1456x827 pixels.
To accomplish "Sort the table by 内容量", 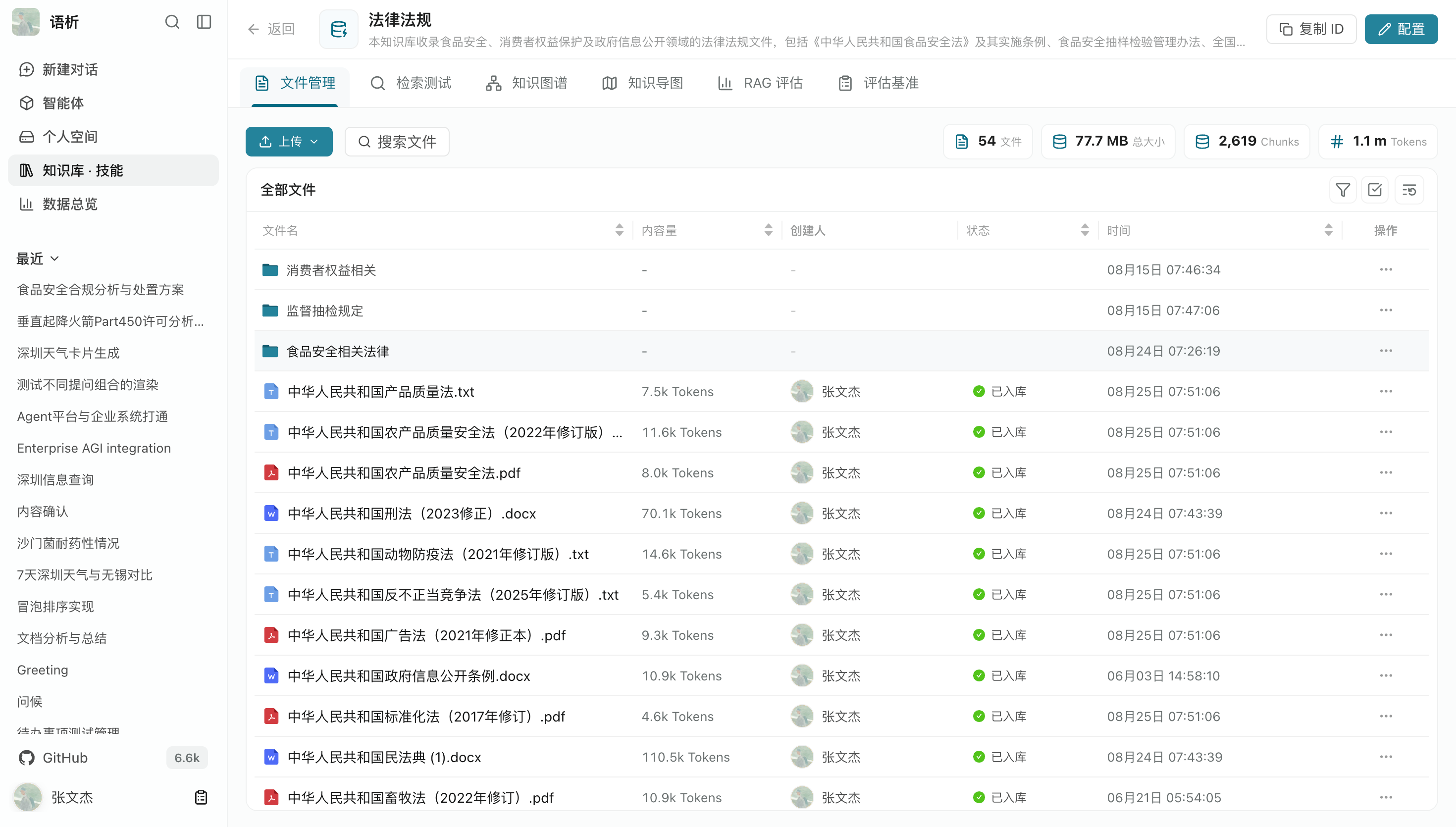I will pyautogui.click(x=768, y=230).
